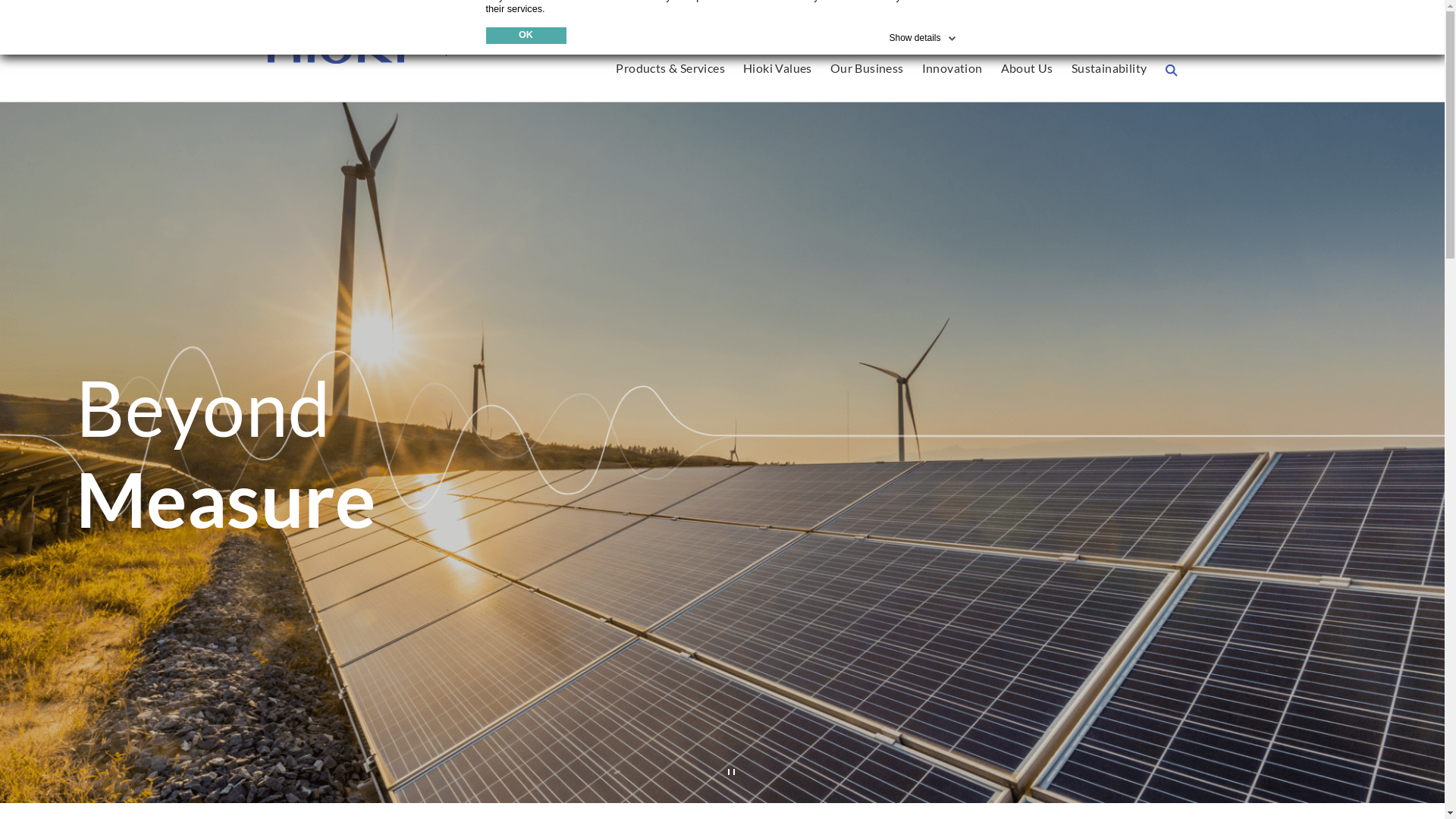Open the Sustainability page
The height and width of the screenshot is (819, 1456).
(x=1109, y=68)
